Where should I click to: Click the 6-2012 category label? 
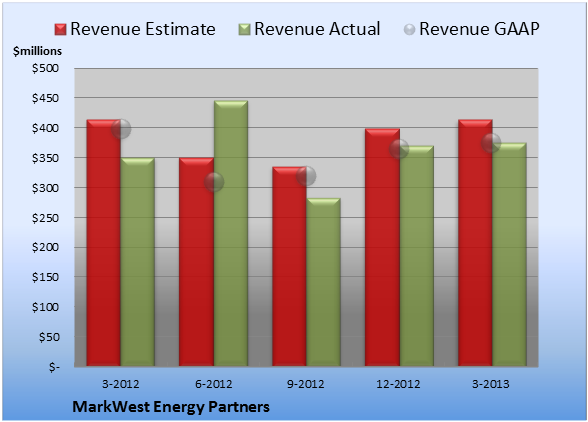(214, 384)
